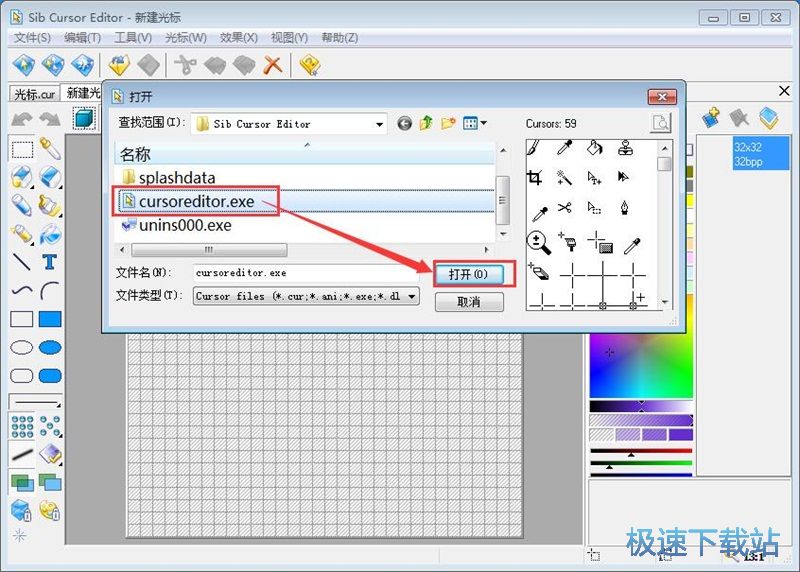The width and height of the screenshot is (800, 572).
Task: Open the 效果(X) menu
Action: (x=238, y=38)
